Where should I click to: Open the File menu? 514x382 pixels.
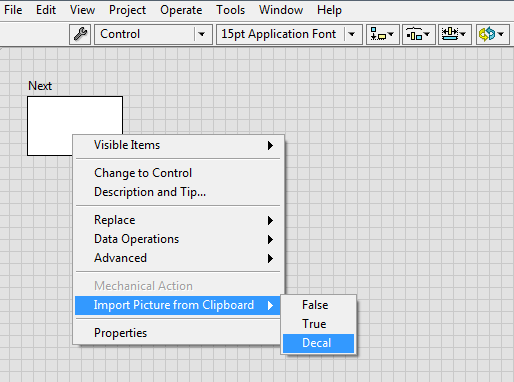(13, 10)
